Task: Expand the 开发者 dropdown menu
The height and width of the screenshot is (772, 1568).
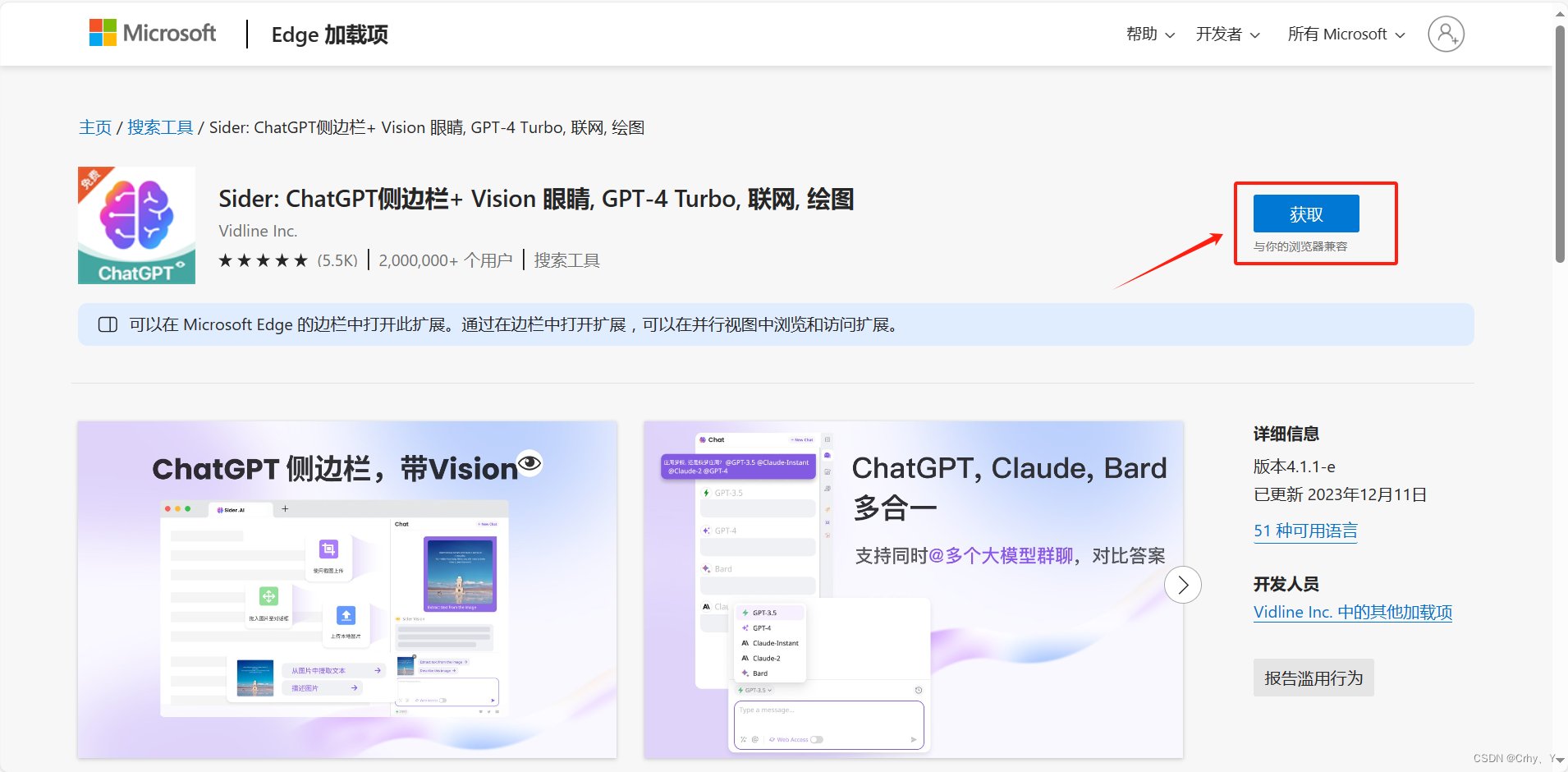Action: 1227,34
